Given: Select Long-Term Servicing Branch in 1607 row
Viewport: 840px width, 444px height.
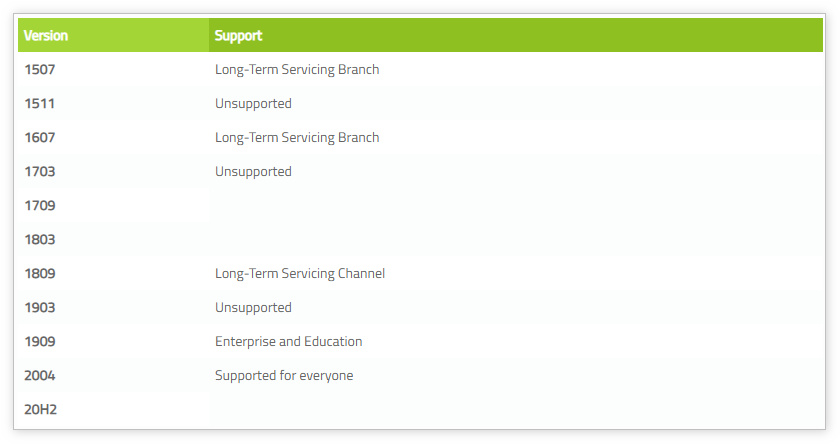Looking at the screenshot, I should [x=297, y=138].
